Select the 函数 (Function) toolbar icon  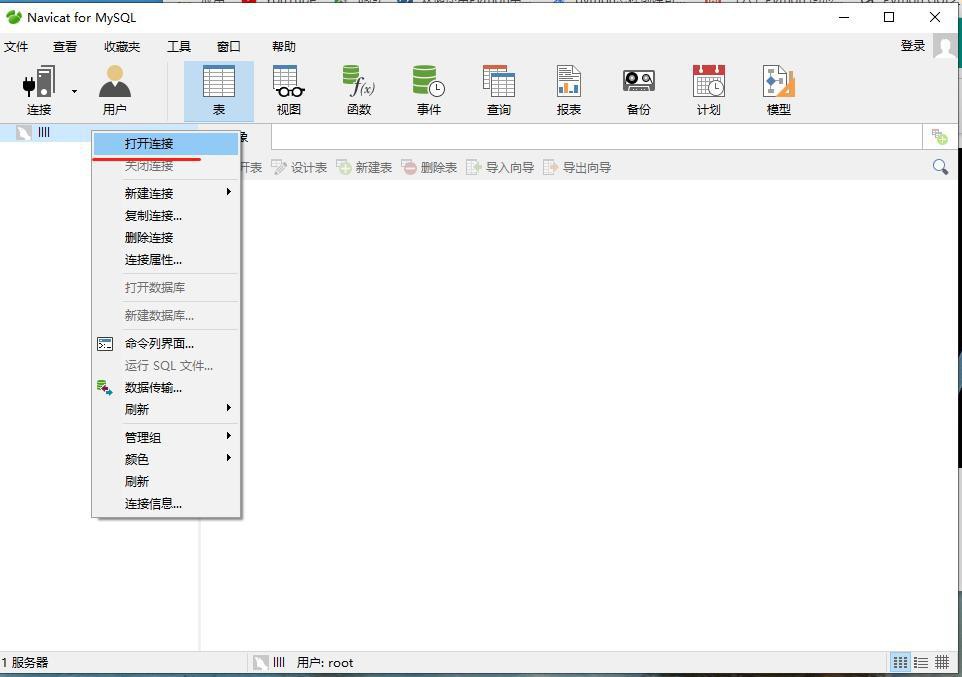coord(359,91)
